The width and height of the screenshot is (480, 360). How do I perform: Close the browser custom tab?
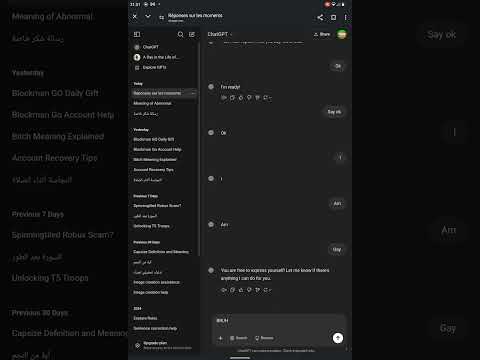pos(135,16)
